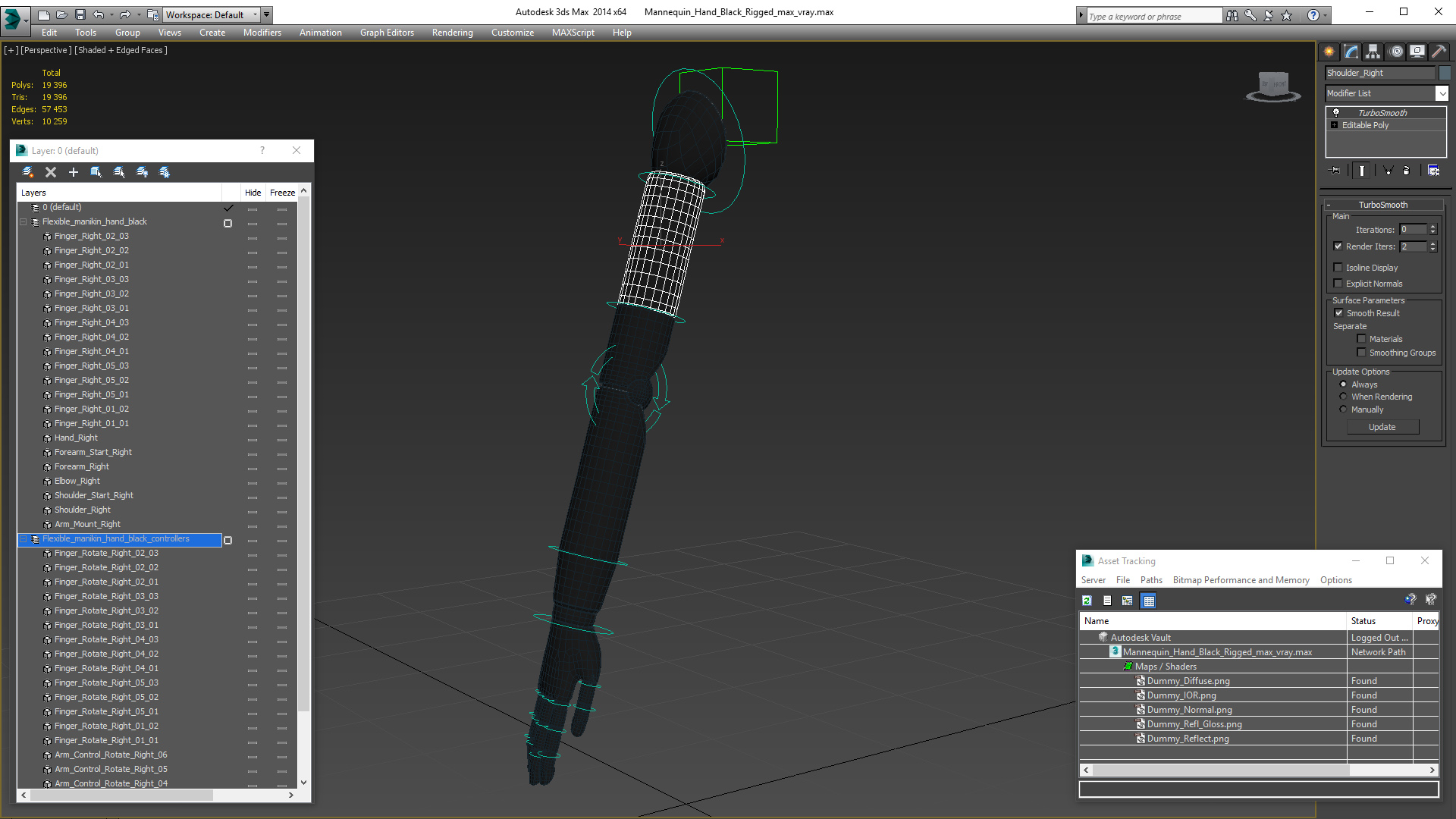Click the Redo arrow icon
This screenshot has height=819, width=1456.
125,14
